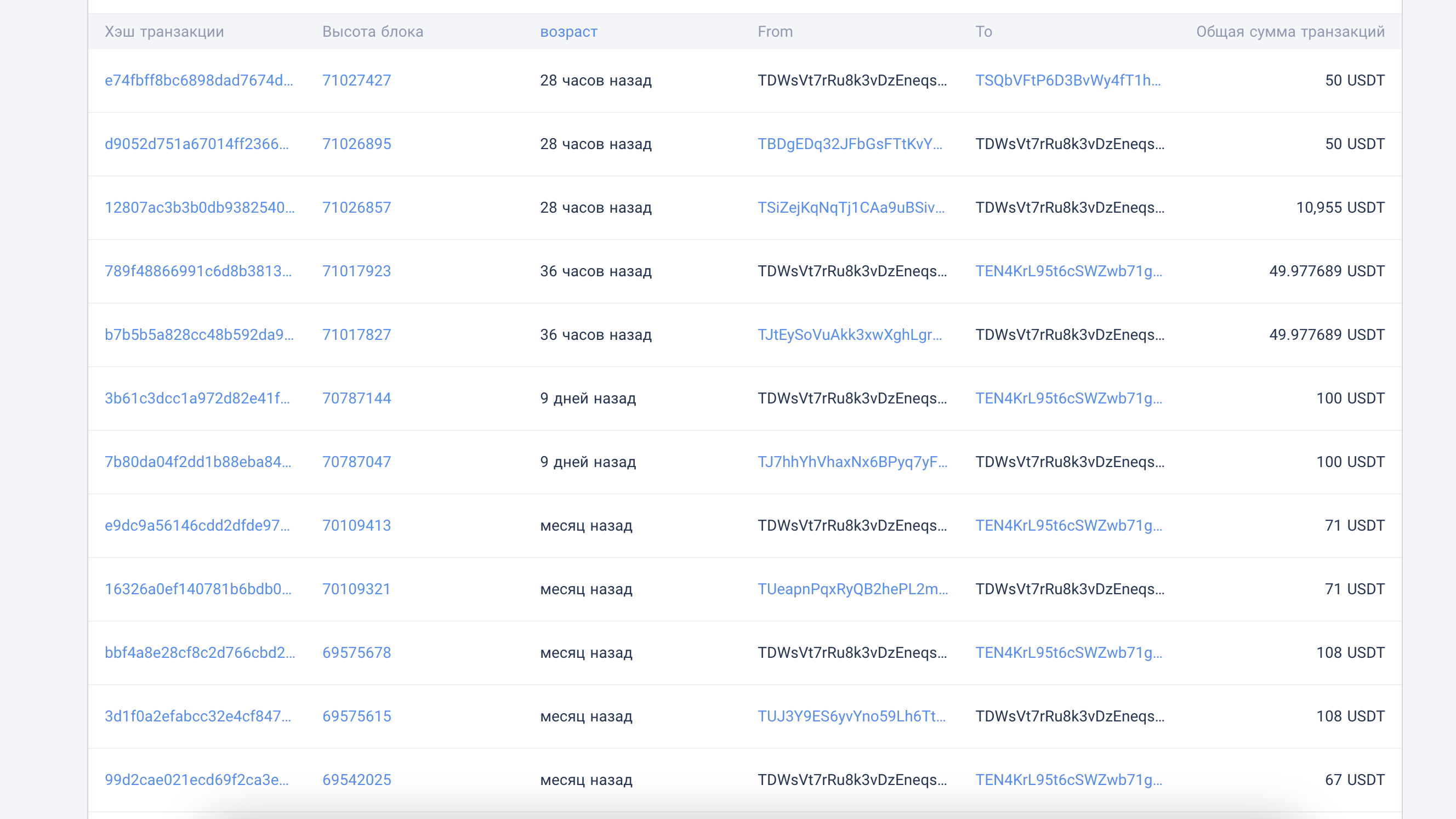
Task: Select '36 часов назад' in block 71017923 row
Action: click(x=596, y=271)
